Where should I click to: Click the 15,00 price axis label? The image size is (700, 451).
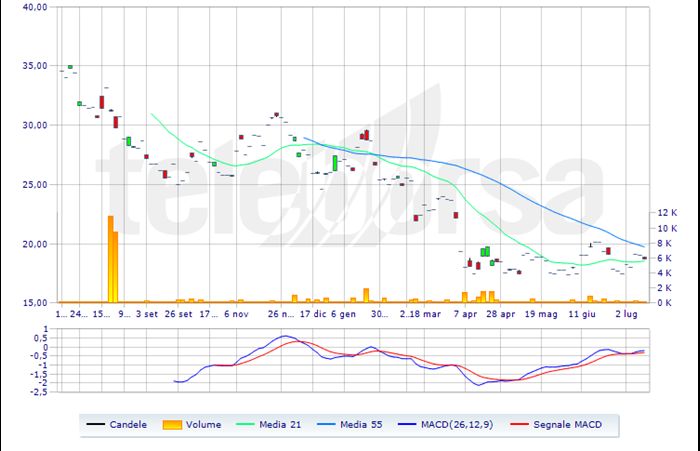tap(35, 303)
